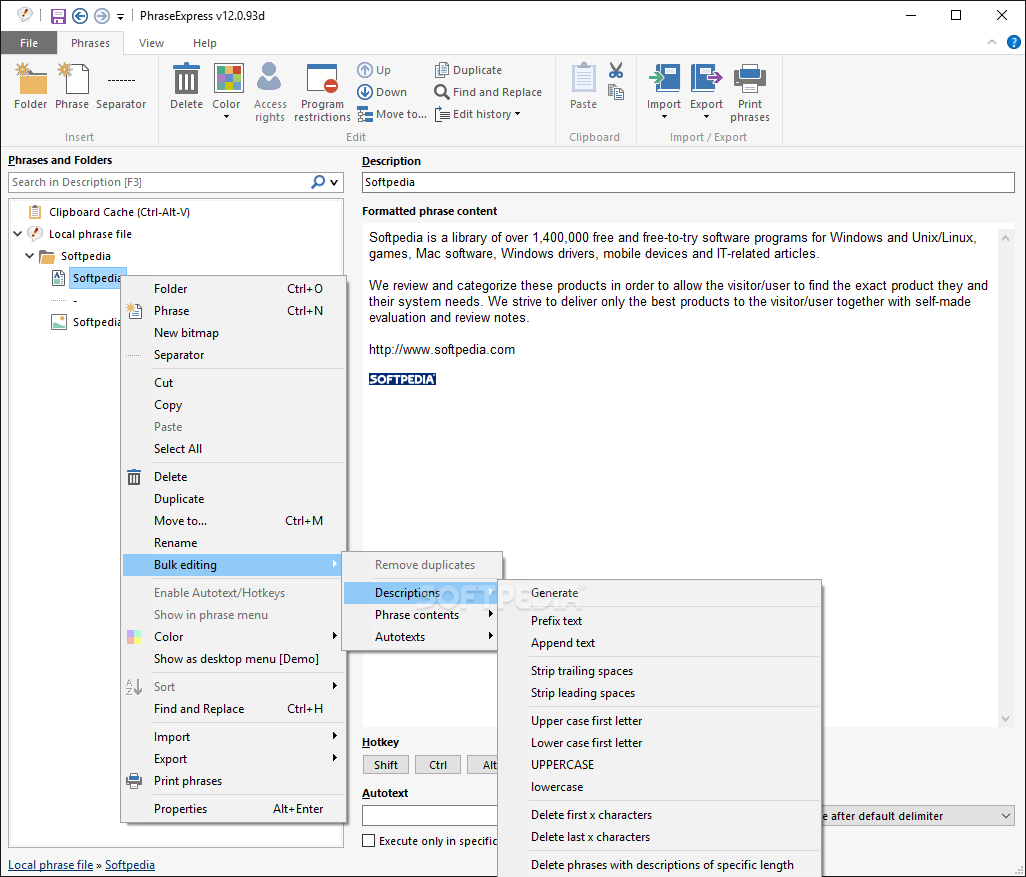This screenshot has width=1026, height=877.
Task: Open the Color ribbon button
Action: pyautogui.click(x=226, y=90)
